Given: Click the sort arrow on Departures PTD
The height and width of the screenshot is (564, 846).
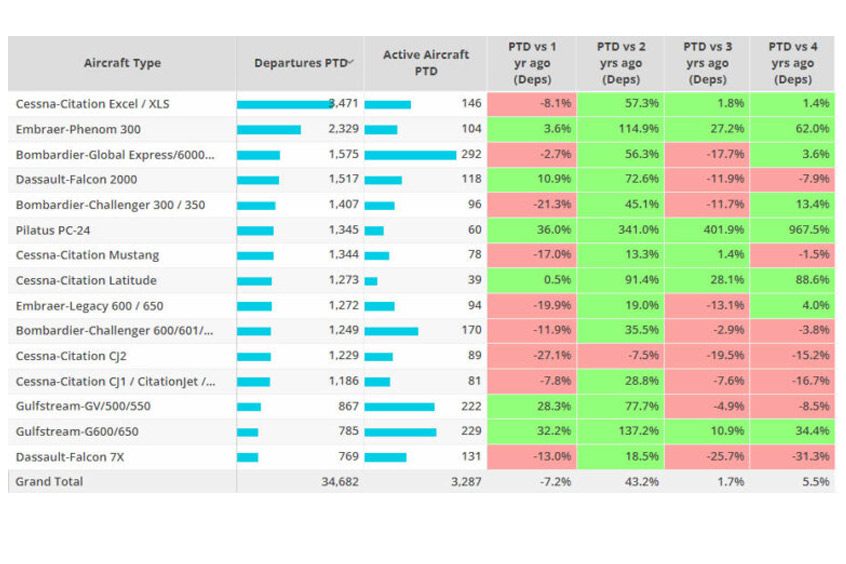Looking at the screenshot, I should pos(351,62).
